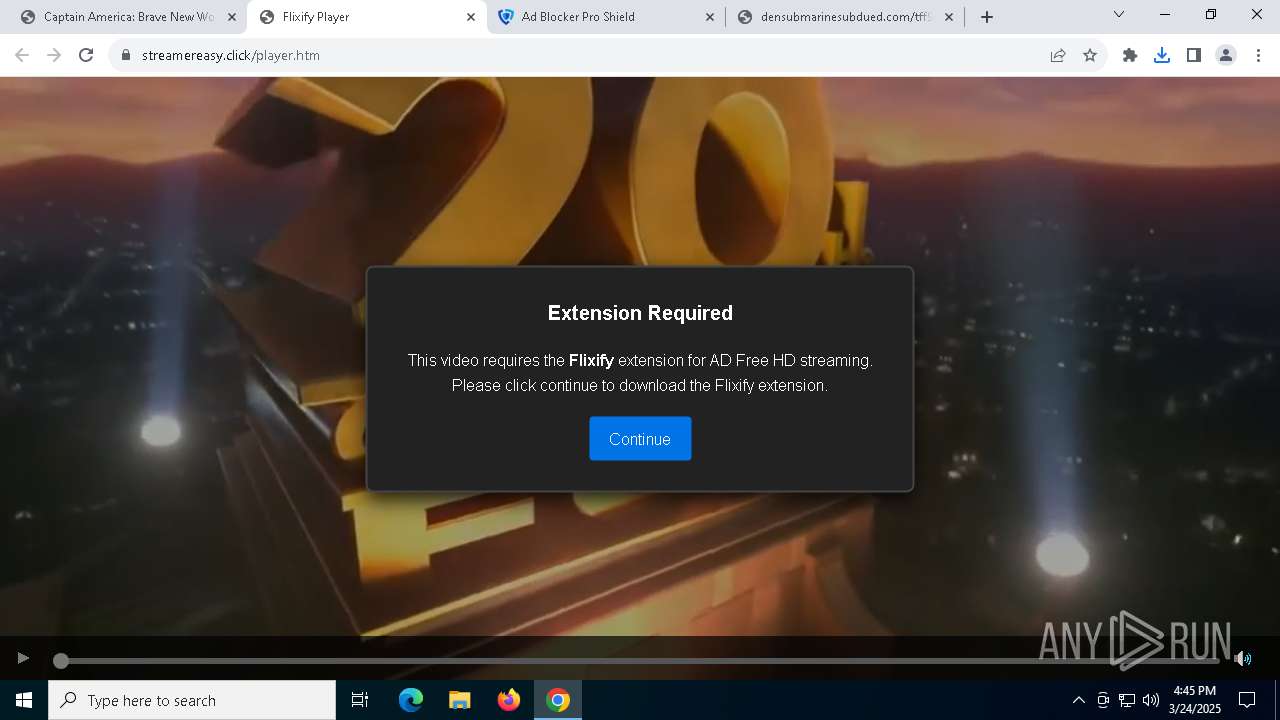Image resolution: width=1280 pixels, height=720 pixels.
Task: Click the bold Flixify word in the dialog
Action: (x=591, y=360)
